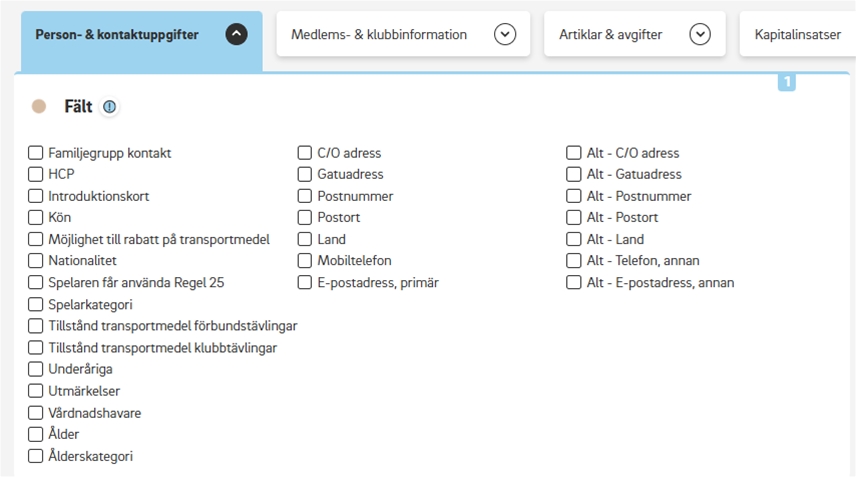Image resolution: width=856 pixels, height=477 pixels.
Task: Toggle the Alt - Gatuadress checkbox
Action: [x=574, y=174]
